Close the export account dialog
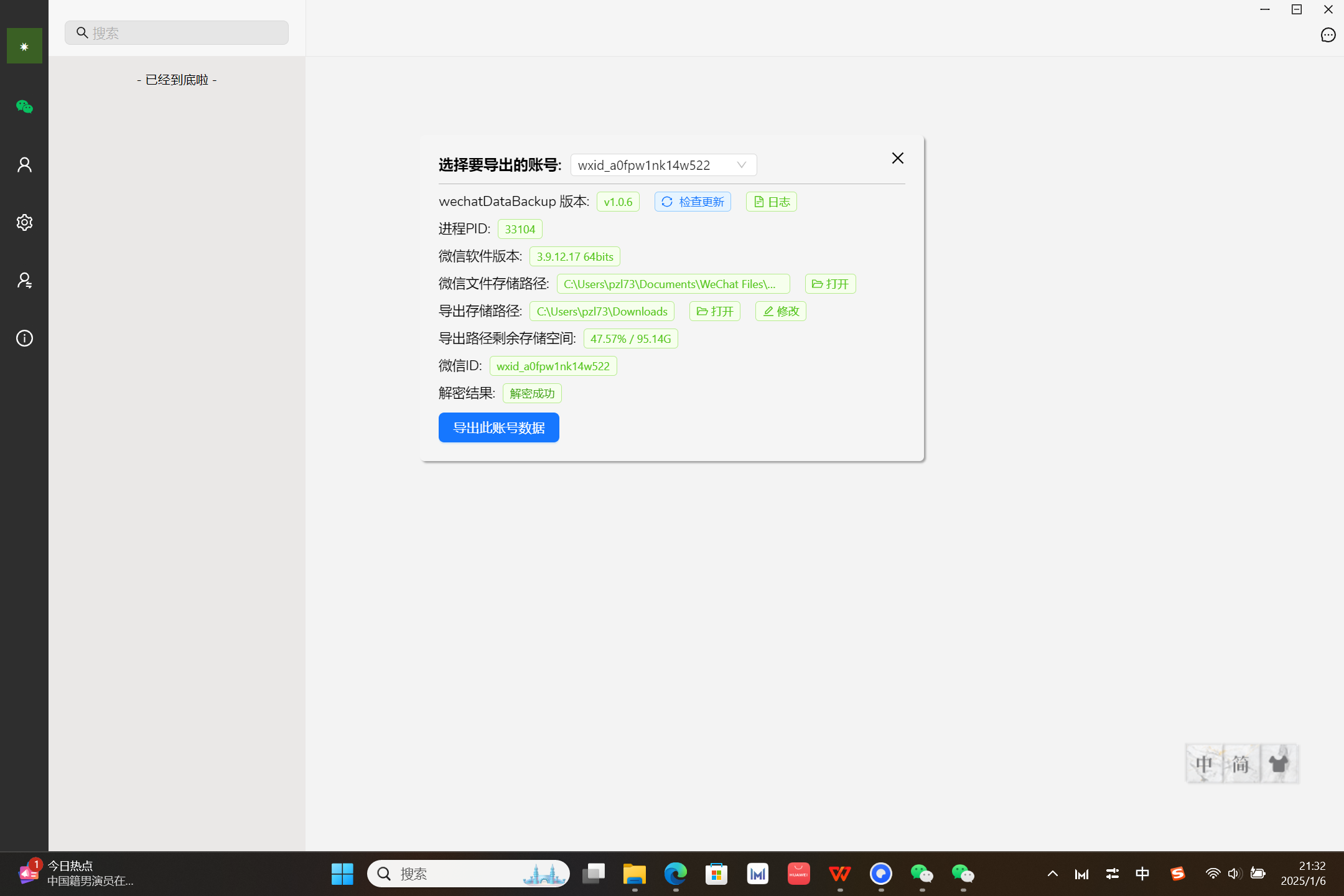The image size is (1344, 896). click(x=897, y=158)
